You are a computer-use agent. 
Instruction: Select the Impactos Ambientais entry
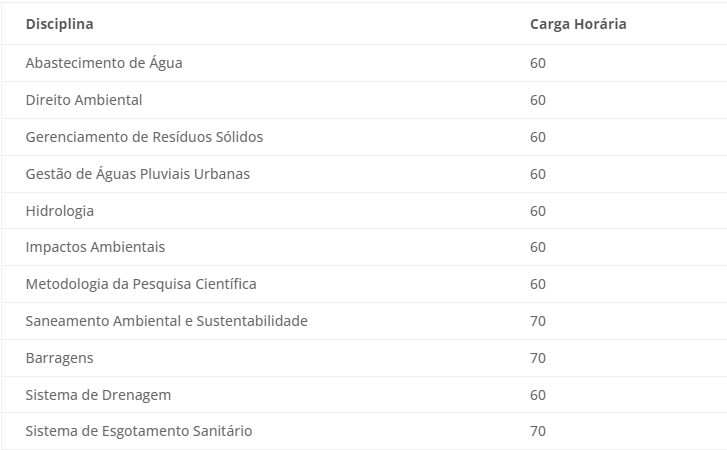[x=95, y=247]
